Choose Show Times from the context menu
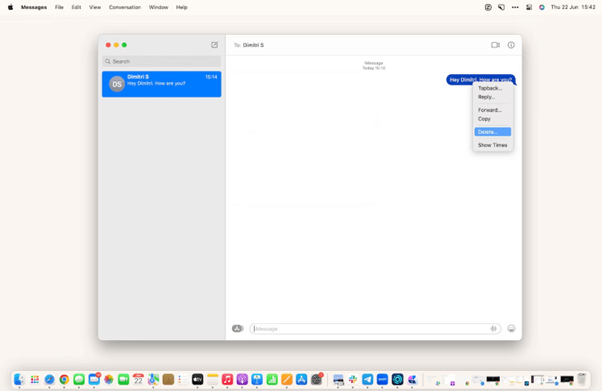 (x=493, y=145)
